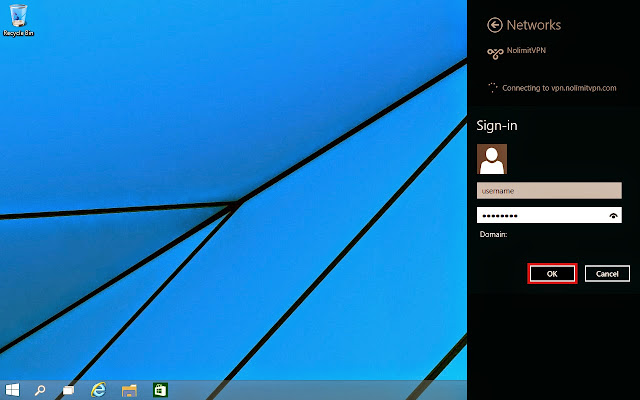Click the password input field

(x=549, y=215)
